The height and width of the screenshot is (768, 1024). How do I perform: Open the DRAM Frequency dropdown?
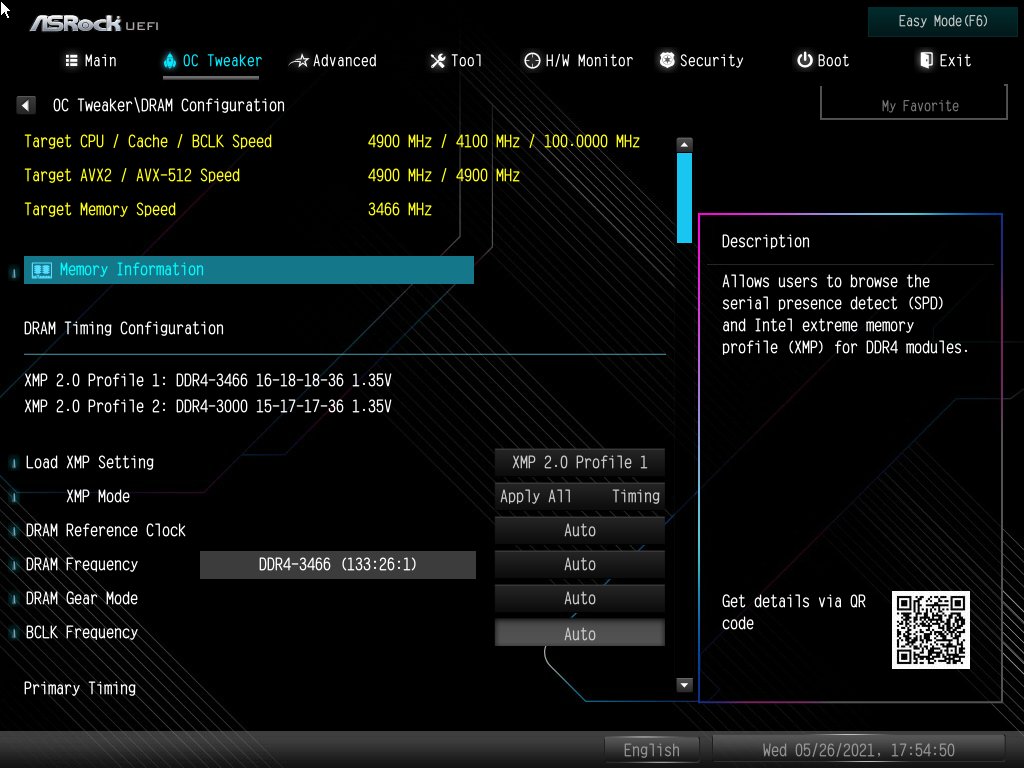579,564
